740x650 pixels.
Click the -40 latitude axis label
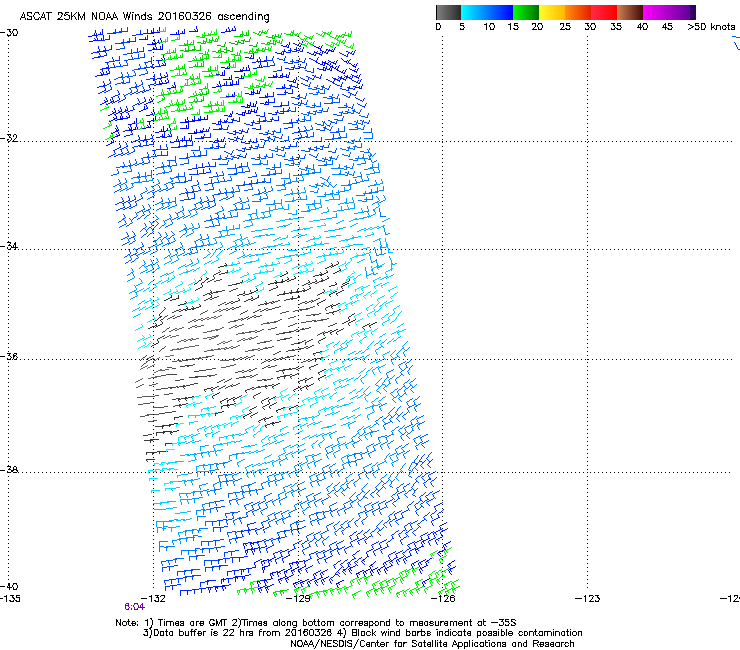click(9, 586)
